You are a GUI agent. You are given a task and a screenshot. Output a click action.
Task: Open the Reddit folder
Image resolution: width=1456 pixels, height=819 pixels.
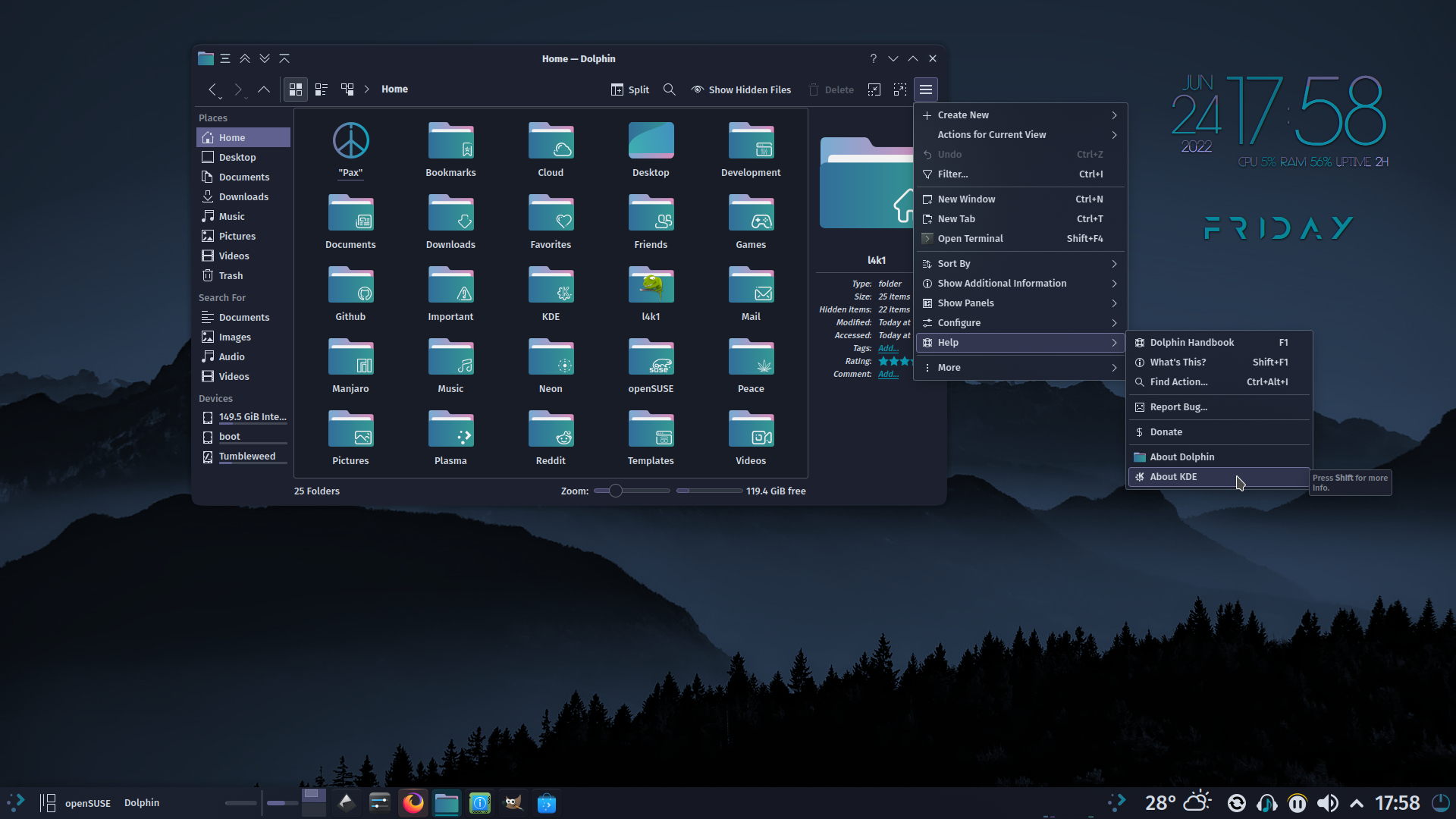pyautogui.click(x=551, y=438)
